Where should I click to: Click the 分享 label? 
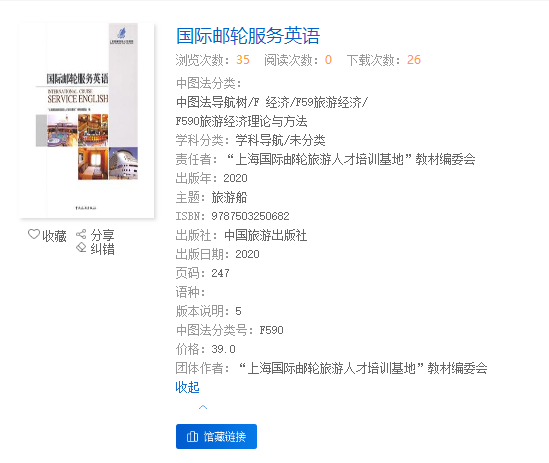pos(102,235)
